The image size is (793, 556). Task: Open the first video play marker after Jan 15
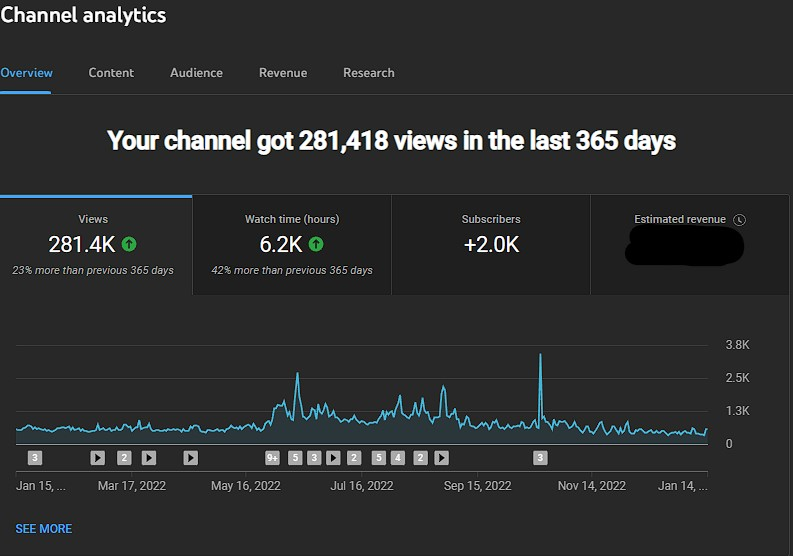coord(98,458)
